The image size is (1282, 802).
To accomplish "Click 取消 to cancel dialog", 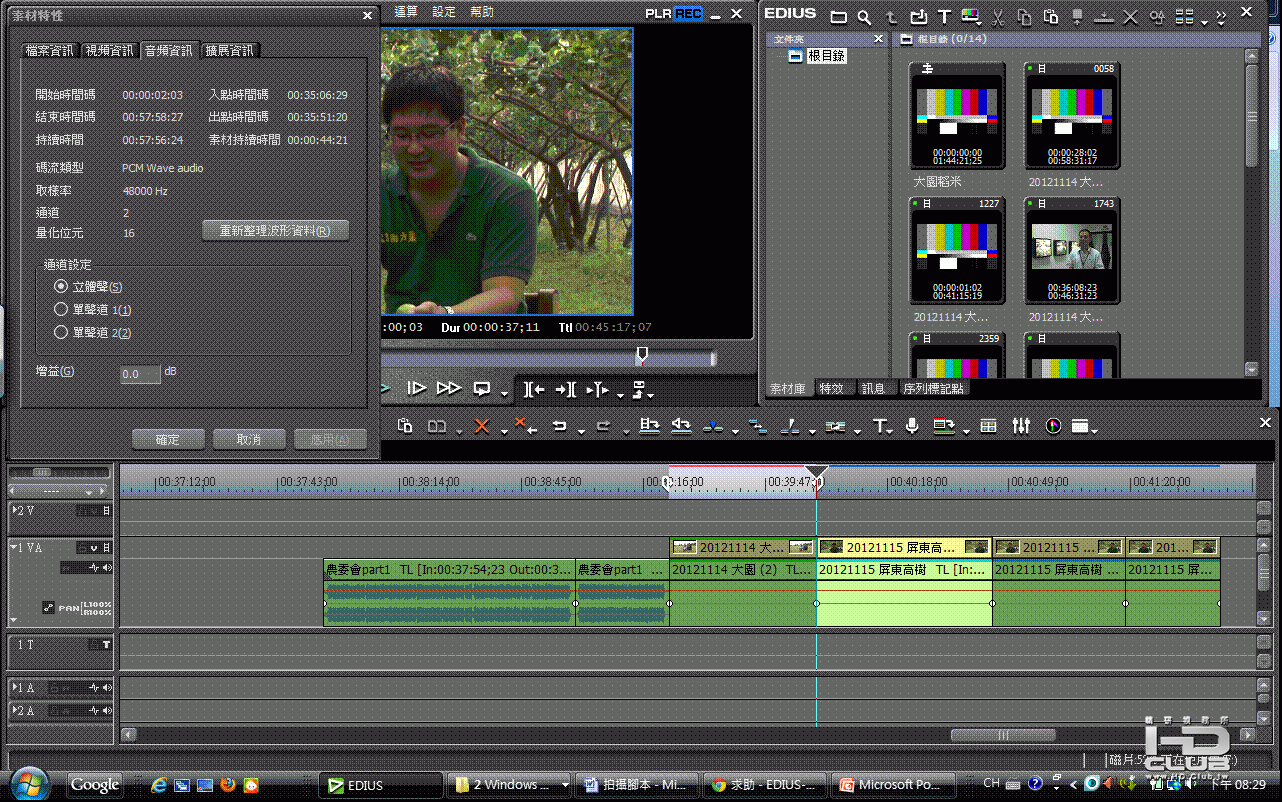I will pos(249,439).
